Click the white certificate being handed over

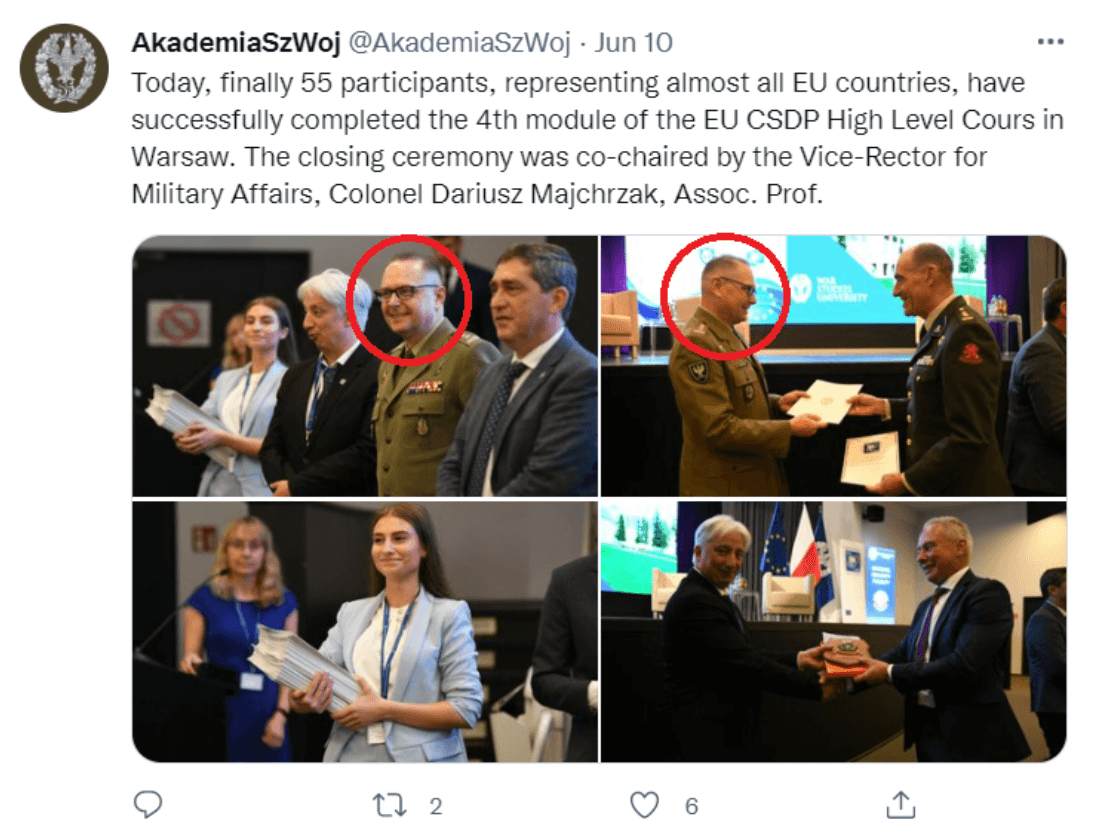(x=825, y=401)
